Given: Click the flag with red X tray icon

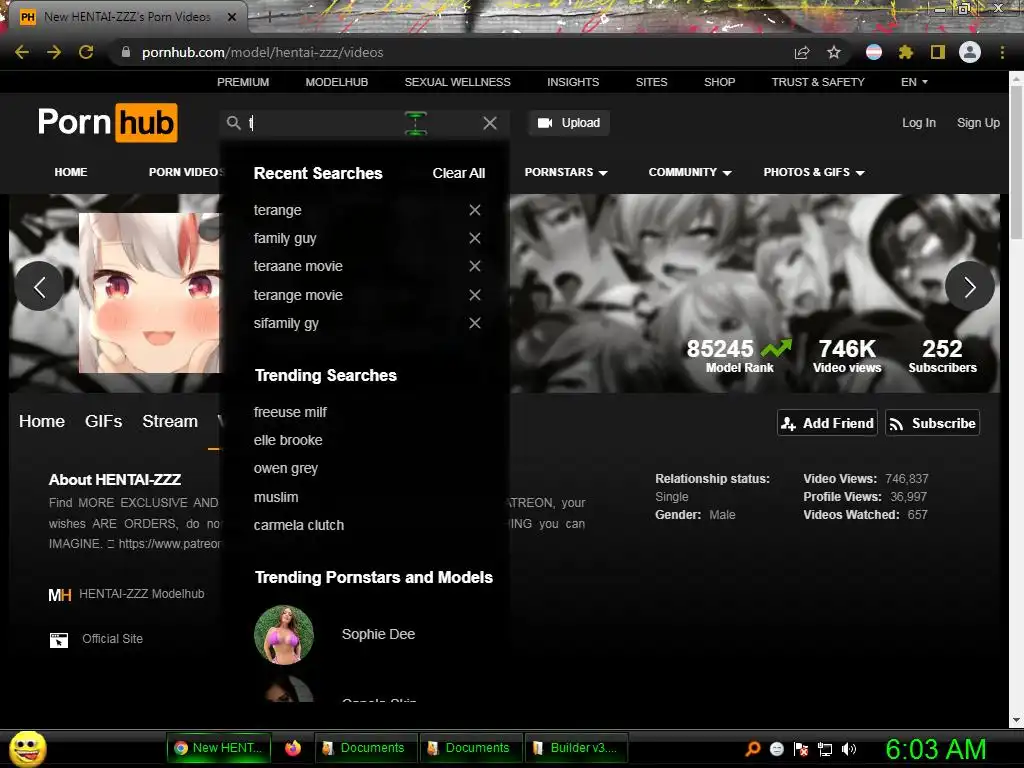Looking at the screenshot, I should pyautogui.click(x=801, y=749).
